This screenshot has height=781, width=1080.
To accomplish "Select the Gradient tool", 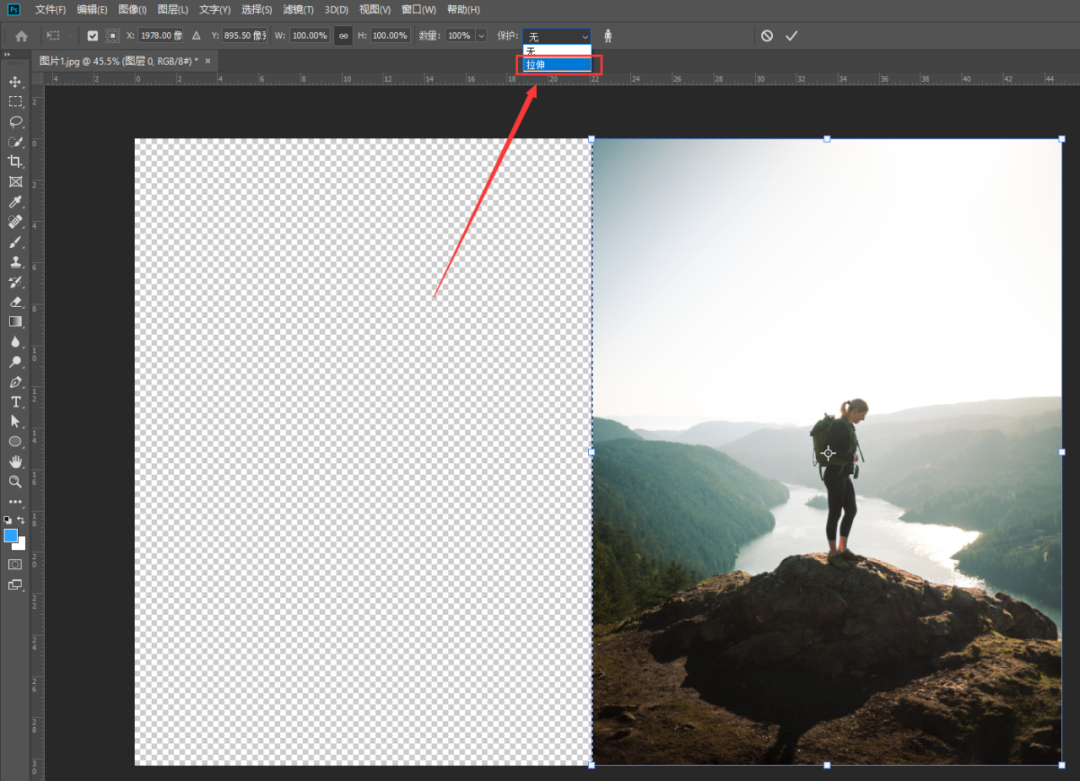I will 15,322.
